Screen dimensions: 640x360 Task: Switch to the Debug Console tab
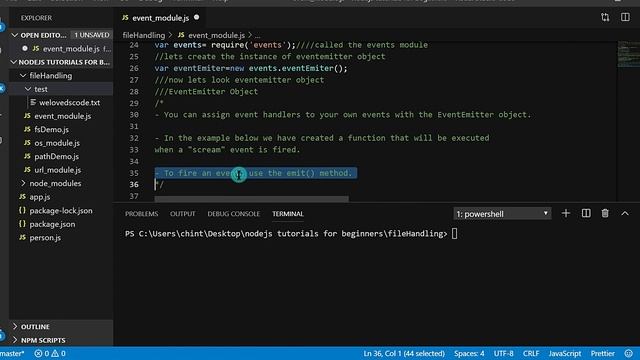point(233,213)
